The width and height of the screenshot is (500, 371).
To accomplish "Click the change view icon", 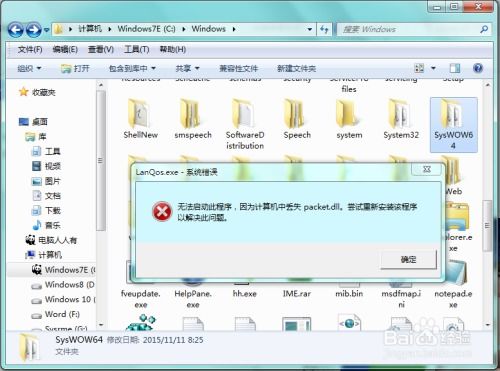I will coord(419,68).
